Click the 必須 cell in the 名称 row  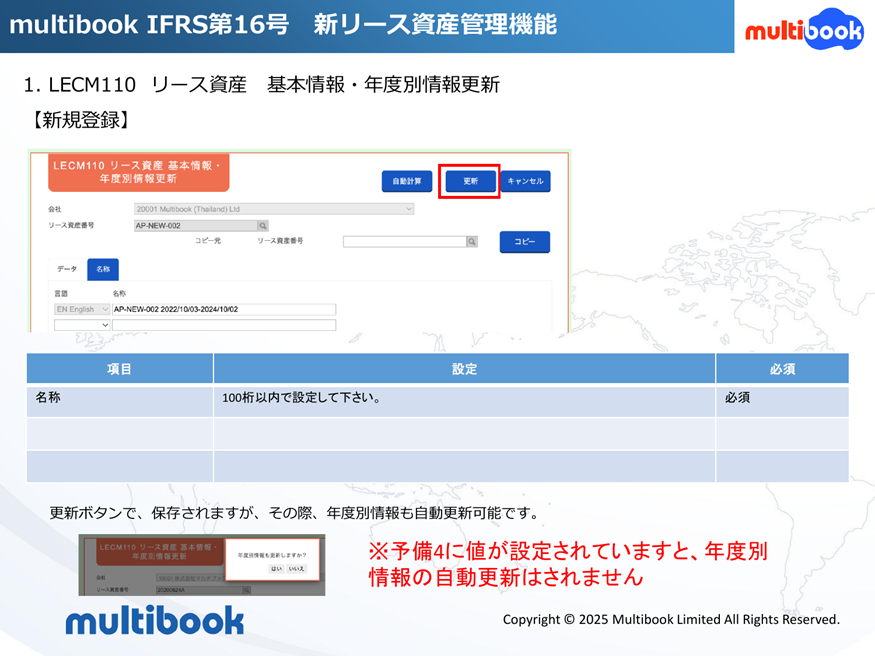point(782,402)
